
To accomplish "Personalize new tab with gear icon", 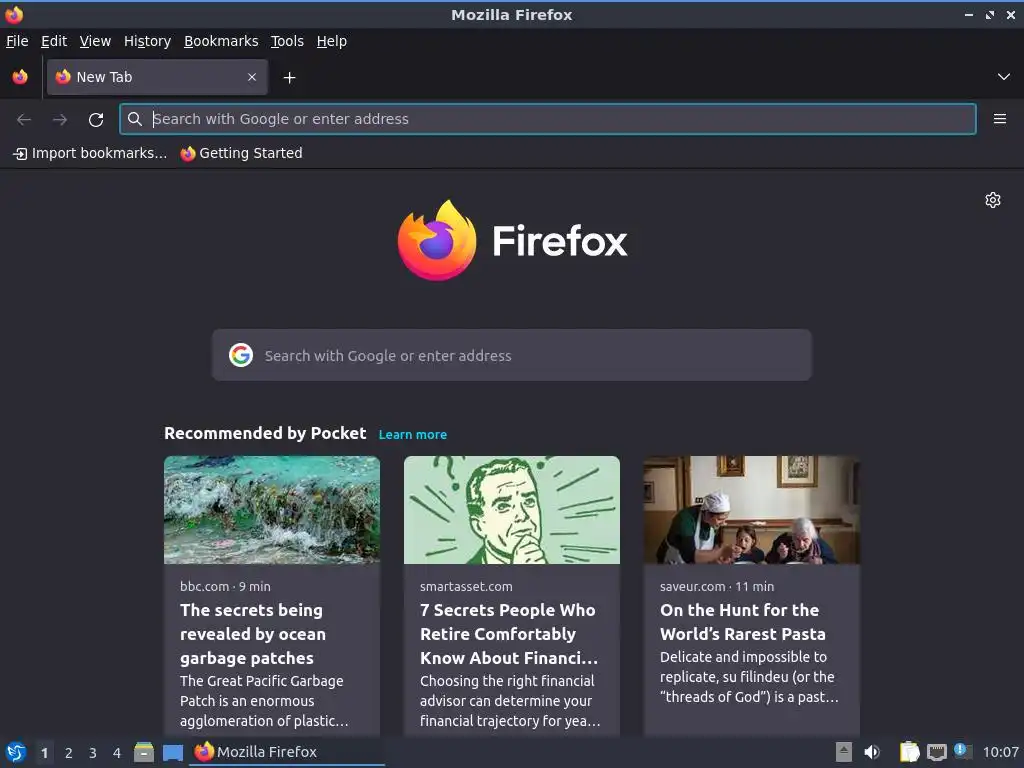I will (x=993, y=200).
